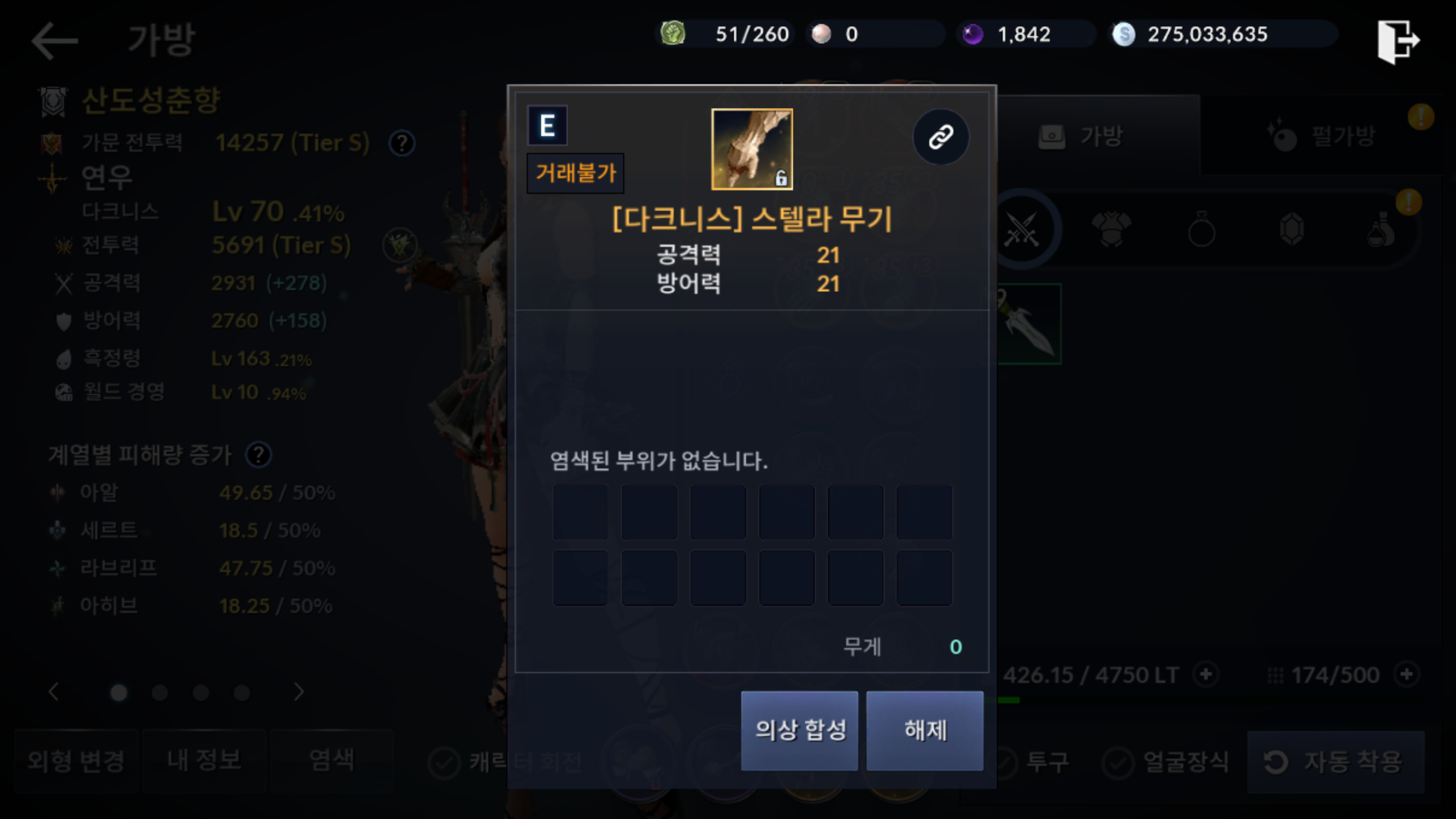Select the ring accessory category icon
This screenshot has width=1456, height=819.
1201,230
